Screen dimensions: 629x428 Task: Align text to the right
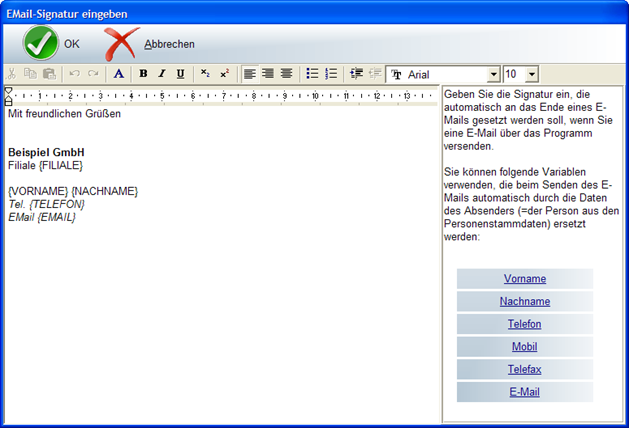click(x=268, y=74)
